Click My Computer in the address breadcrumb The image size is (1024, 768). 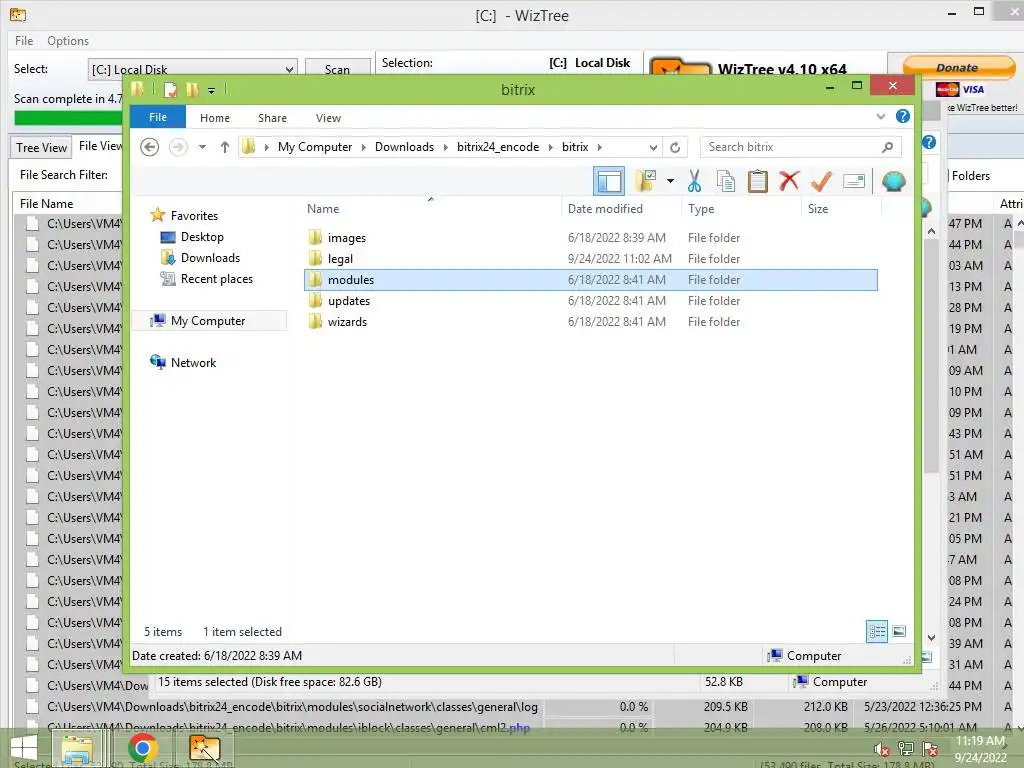[315, 147]
